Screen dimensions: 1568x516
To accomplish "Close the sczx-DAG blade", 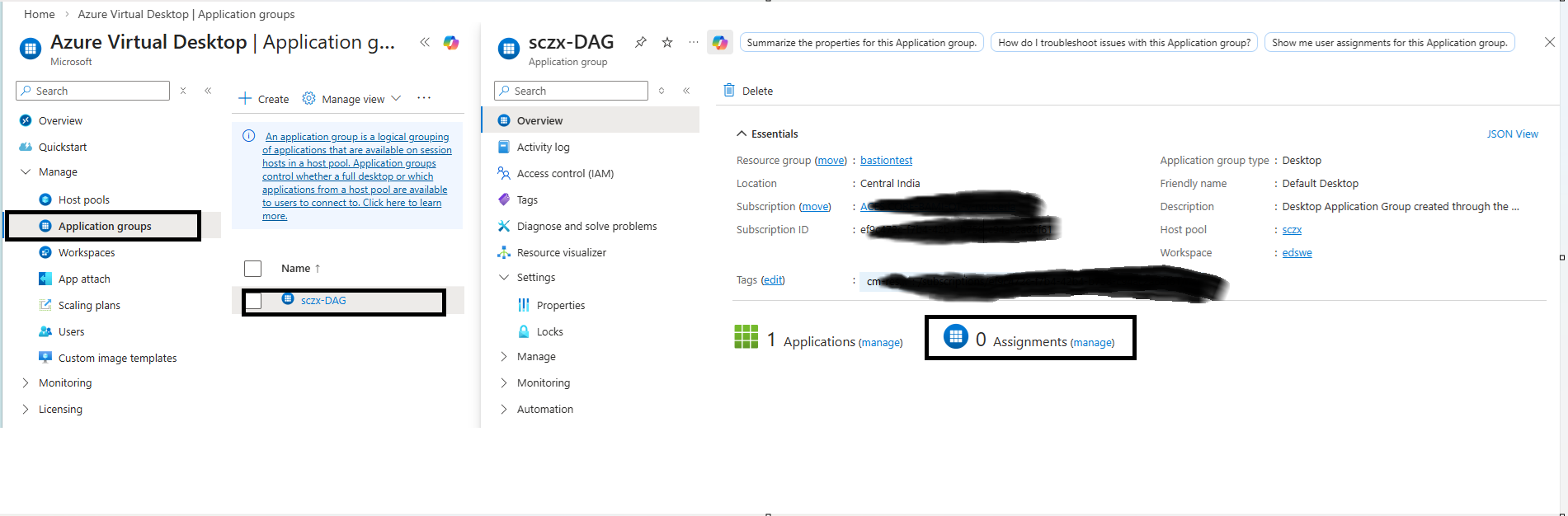I will [x=1550, y=42].
